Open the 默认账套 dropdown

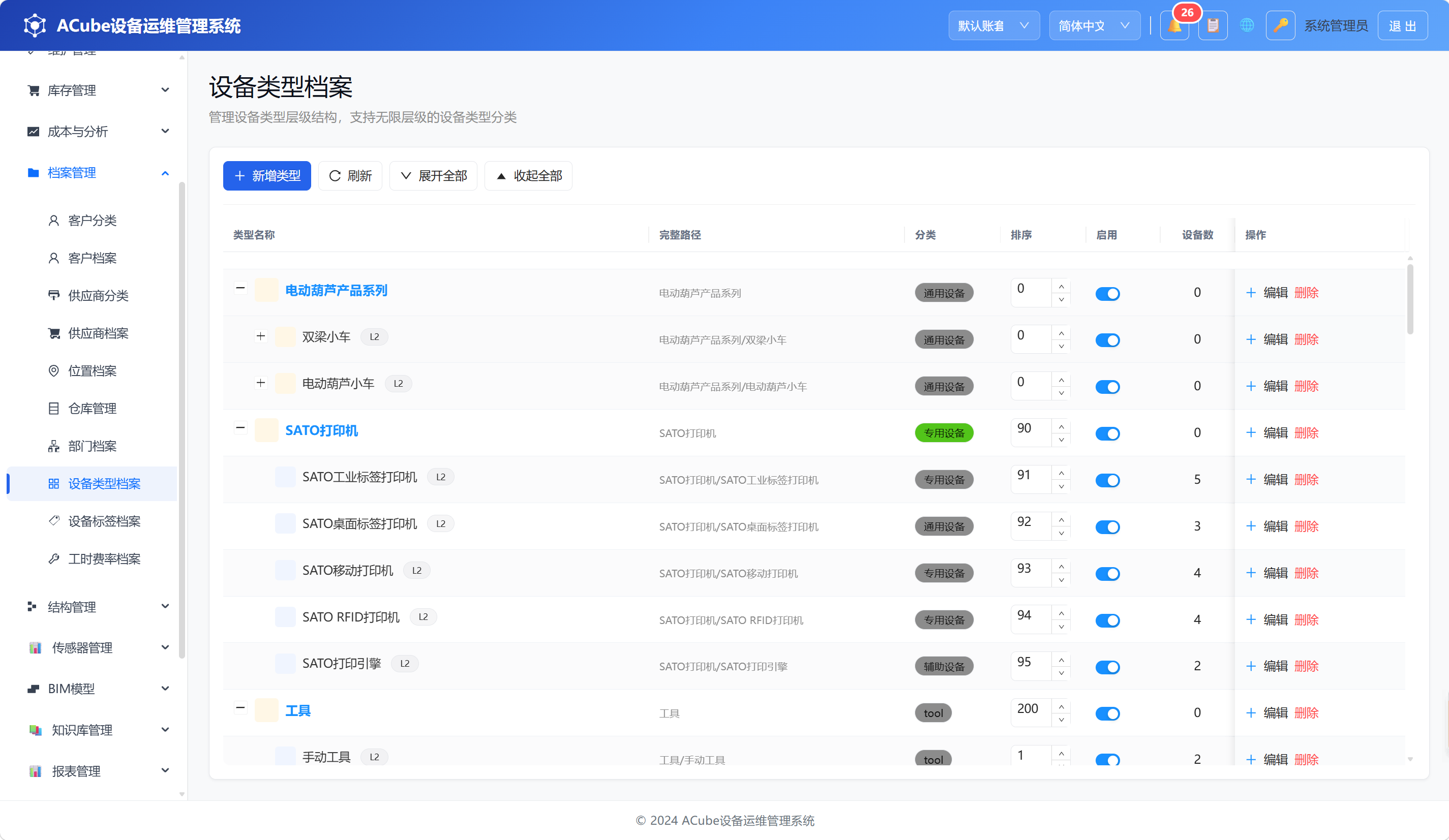(993, 26)
